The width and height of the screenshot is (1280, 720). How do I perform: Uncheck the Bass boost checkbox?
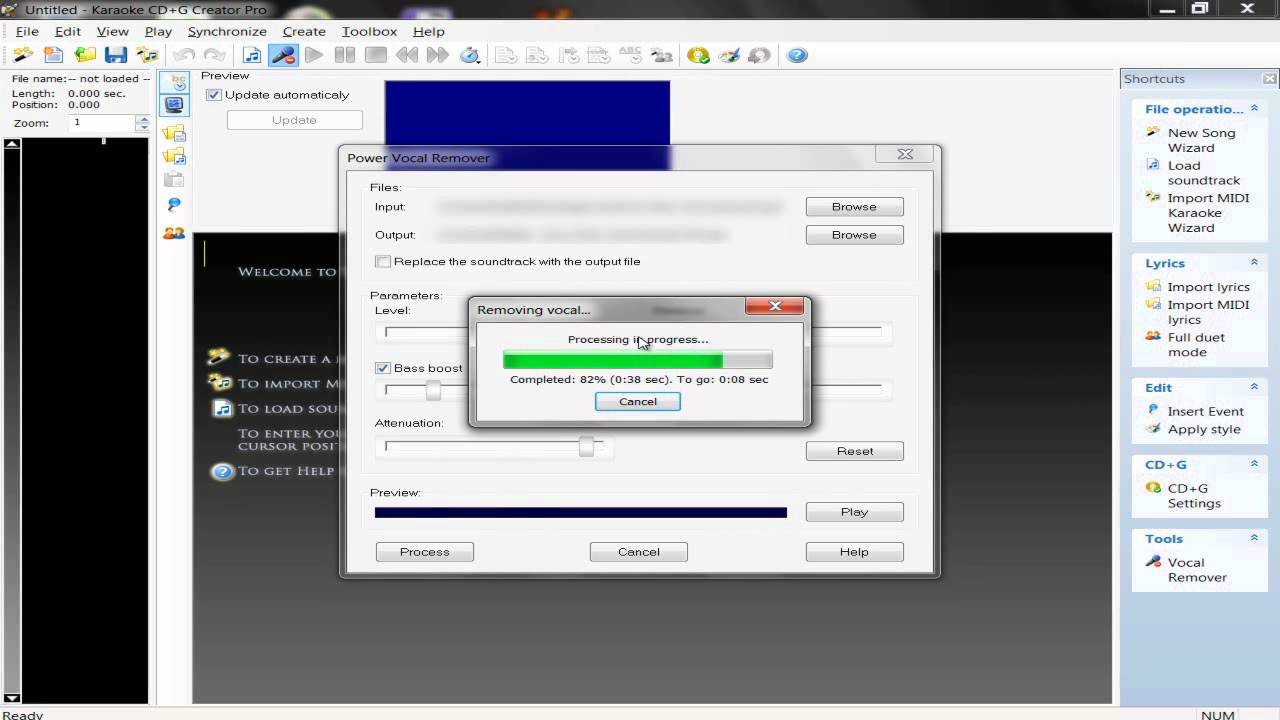coord(382,368)
